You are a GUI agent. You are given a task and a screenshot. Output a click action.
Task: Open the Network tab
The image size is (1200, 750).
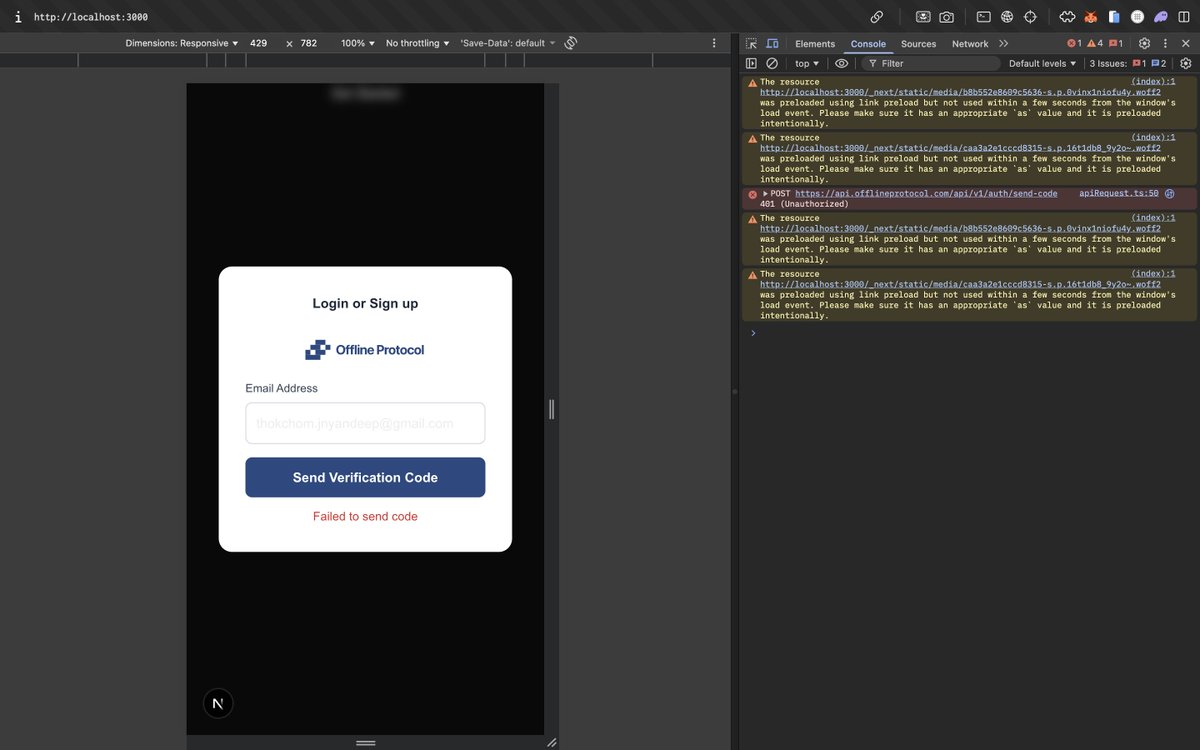point(970,44)
